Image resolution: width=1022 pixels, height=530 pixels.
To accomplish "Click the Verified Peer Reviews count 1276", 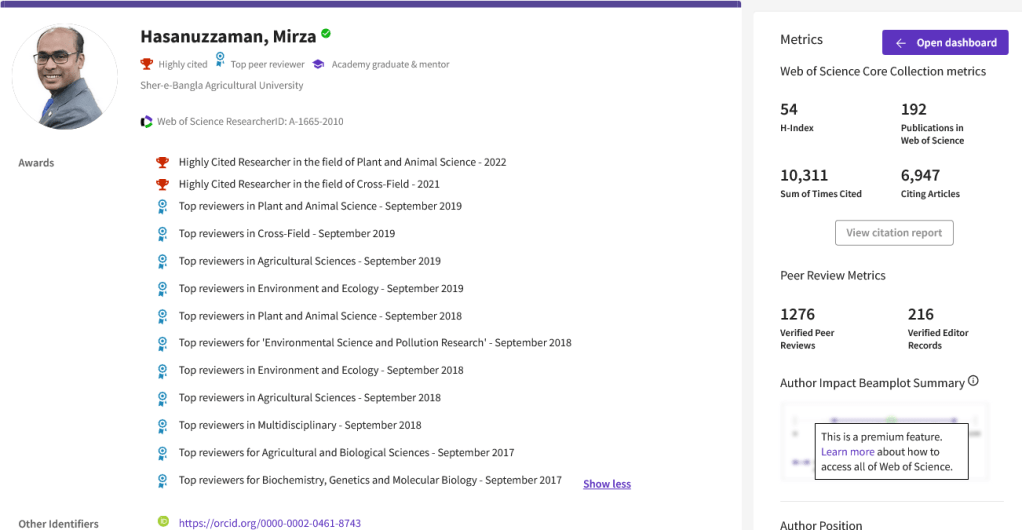I will [x=798, y=314].
